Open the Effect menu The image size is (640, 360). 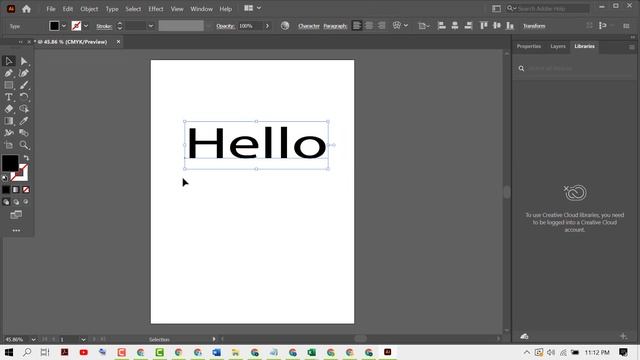[156, 9]
